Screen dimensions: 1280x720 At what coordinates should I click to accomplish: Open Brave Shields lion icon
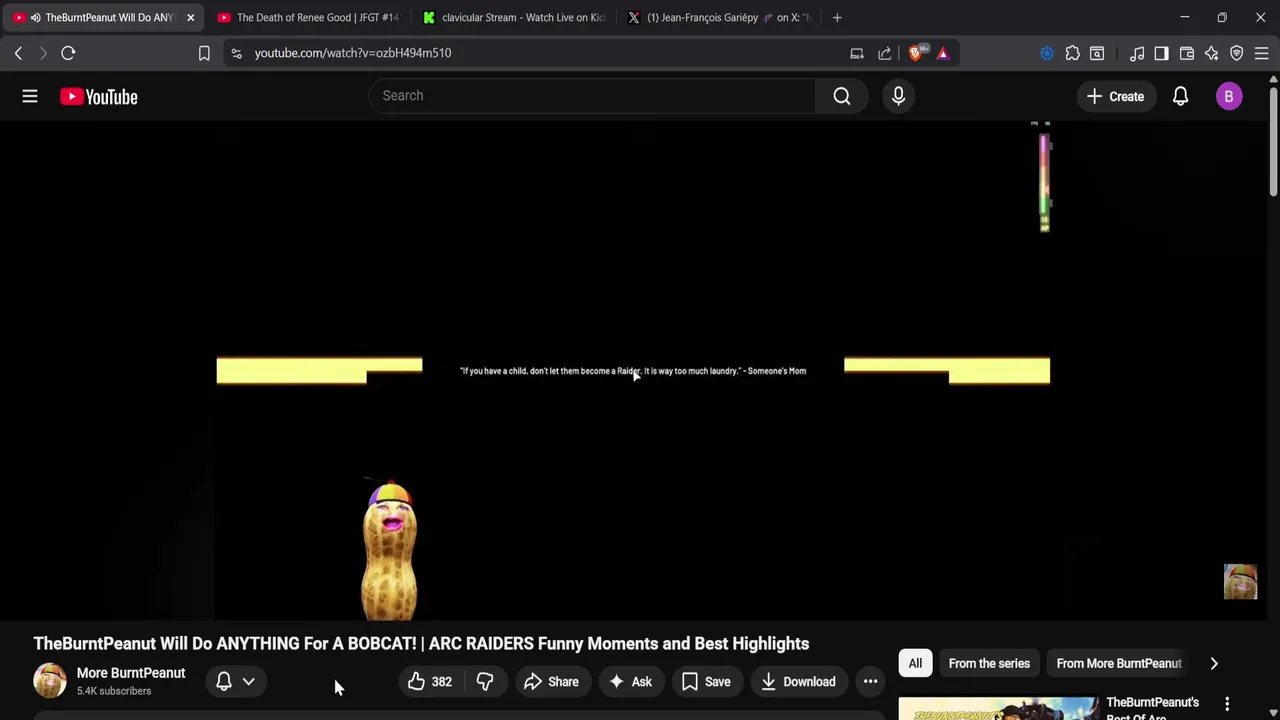(x=917, y=53)
